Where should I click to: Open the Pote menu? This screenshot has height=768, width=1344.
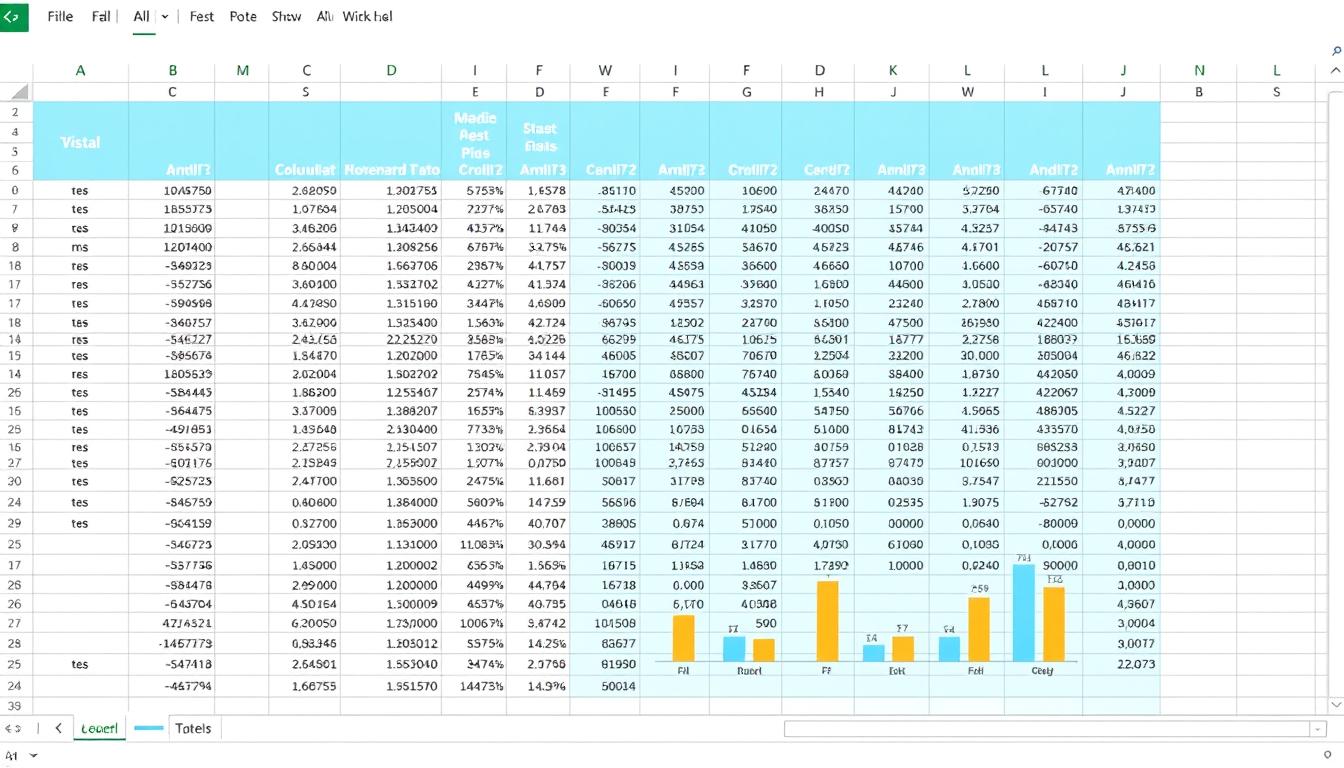(243, 17)
